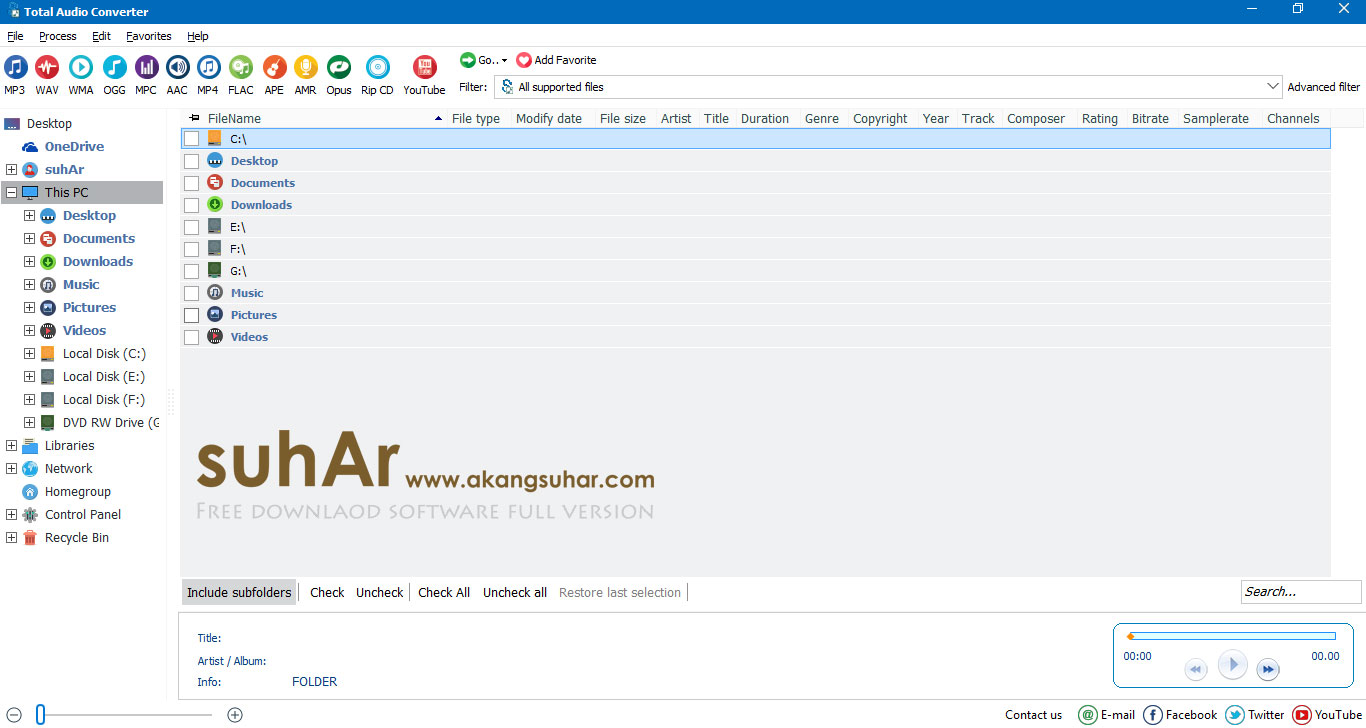Click the Check All button
Image resolution: width=1366 pixels, height=728 pixels.
[x=443, y=591]
